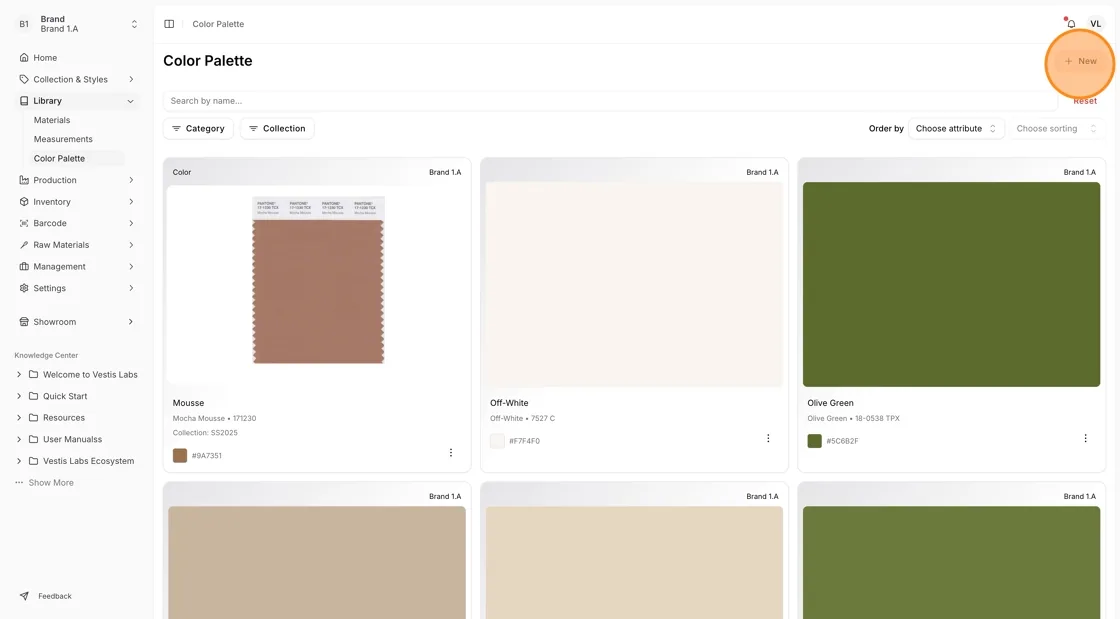Viewport: 1120px width, 619px height.
Task: Open the Category filter
Action: coord(198,129)
